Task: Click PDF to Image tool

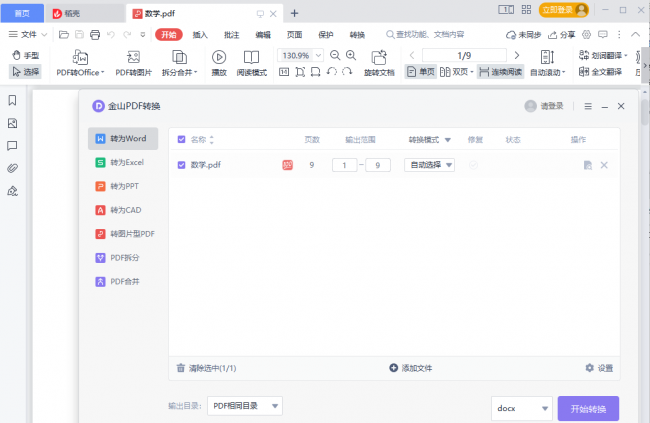Action: tap(133, 63)
